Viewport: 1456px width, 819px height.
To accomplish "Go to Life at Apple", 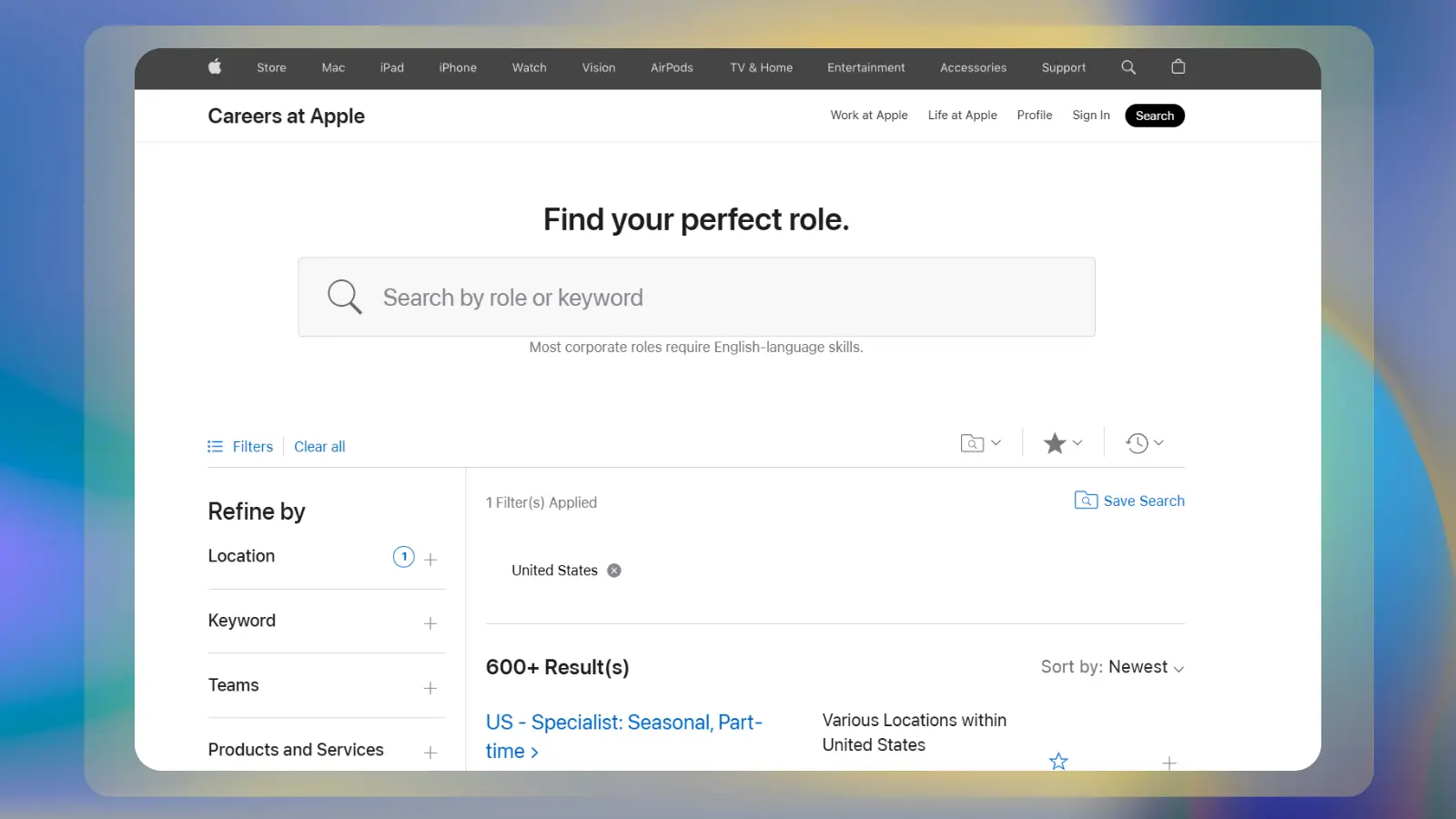I will pyautogui.click(x=962, y=116).
